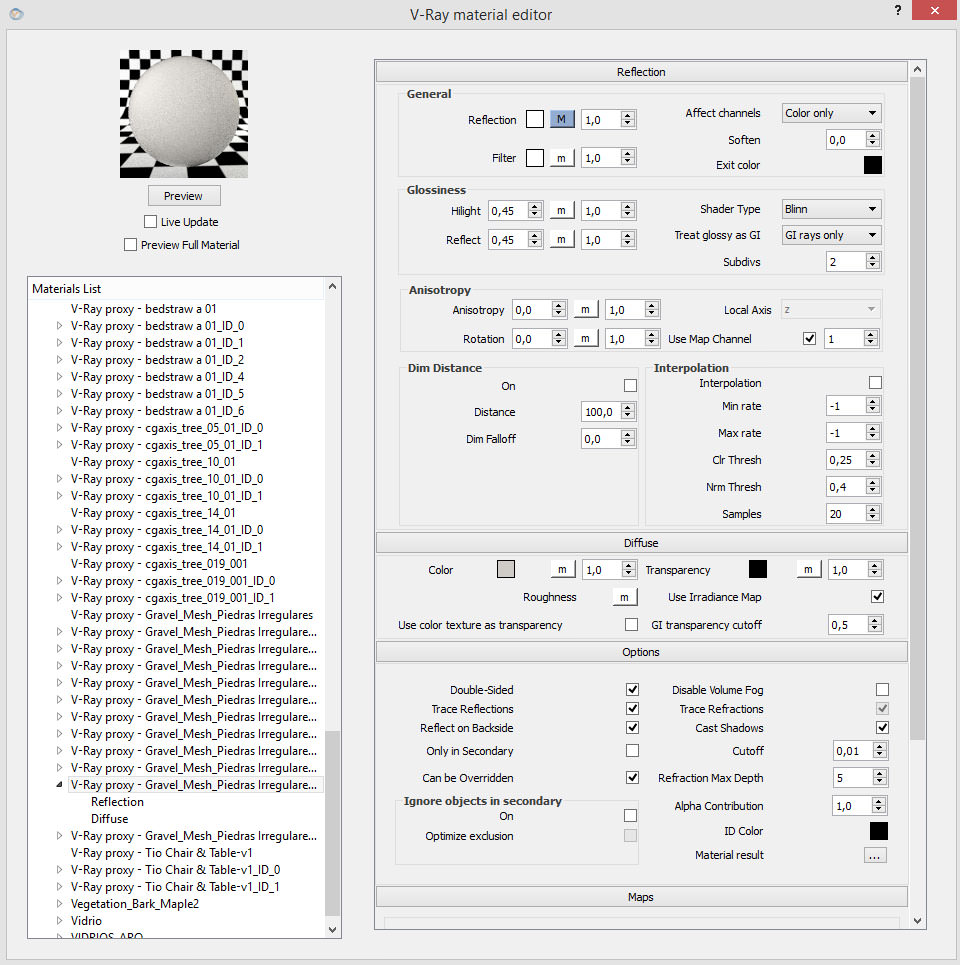Collapse the Options rollout header
960x965 pixels.
pos(641,652)
